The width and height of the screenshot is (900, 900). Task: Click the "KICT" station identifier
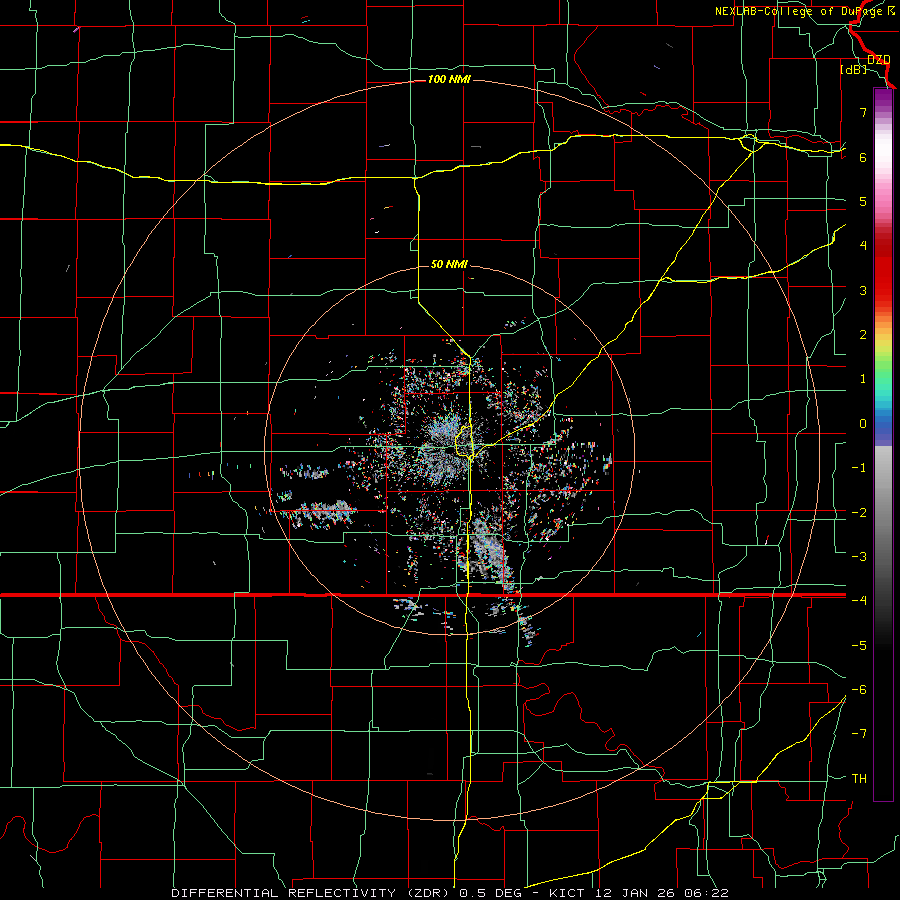pos(566,893)
